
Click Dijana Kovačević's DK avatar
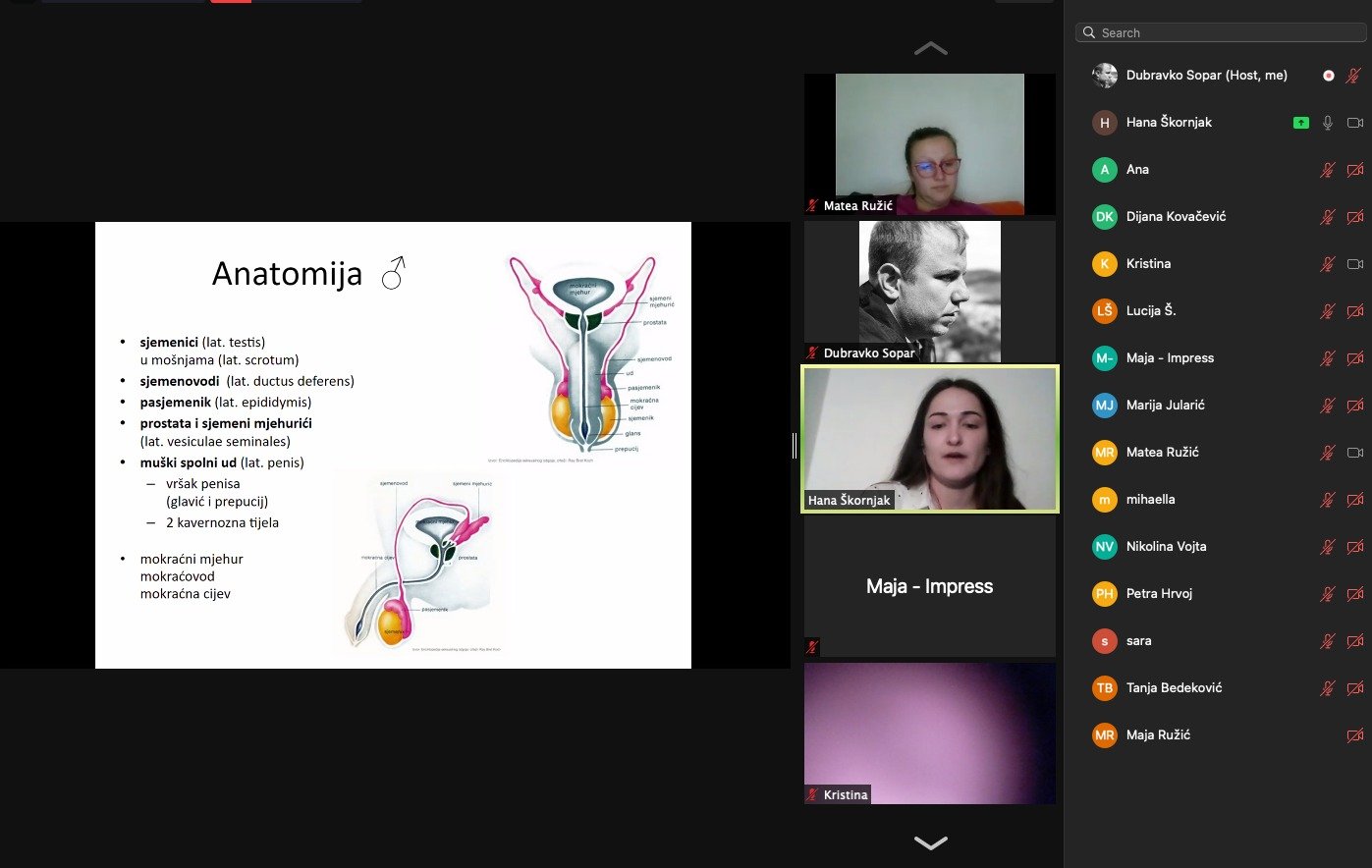(1105, 217)
